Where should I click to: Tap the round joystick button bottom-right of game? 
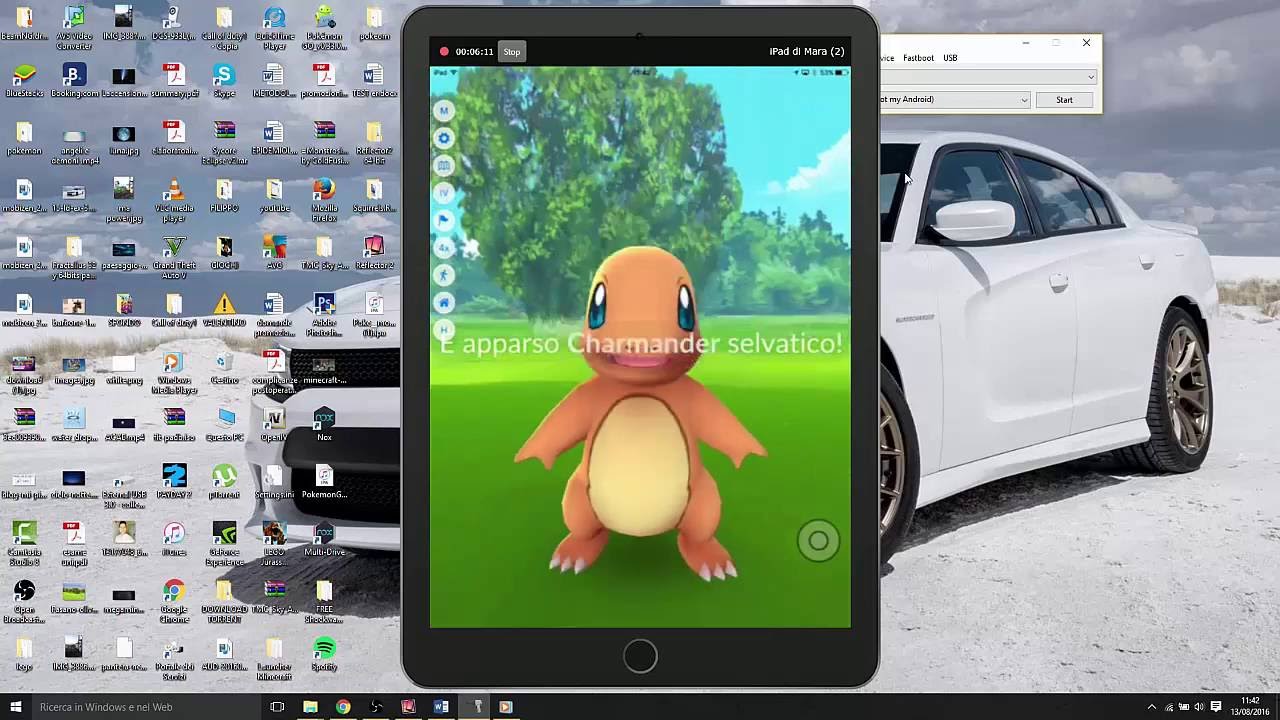coord(818,541)
